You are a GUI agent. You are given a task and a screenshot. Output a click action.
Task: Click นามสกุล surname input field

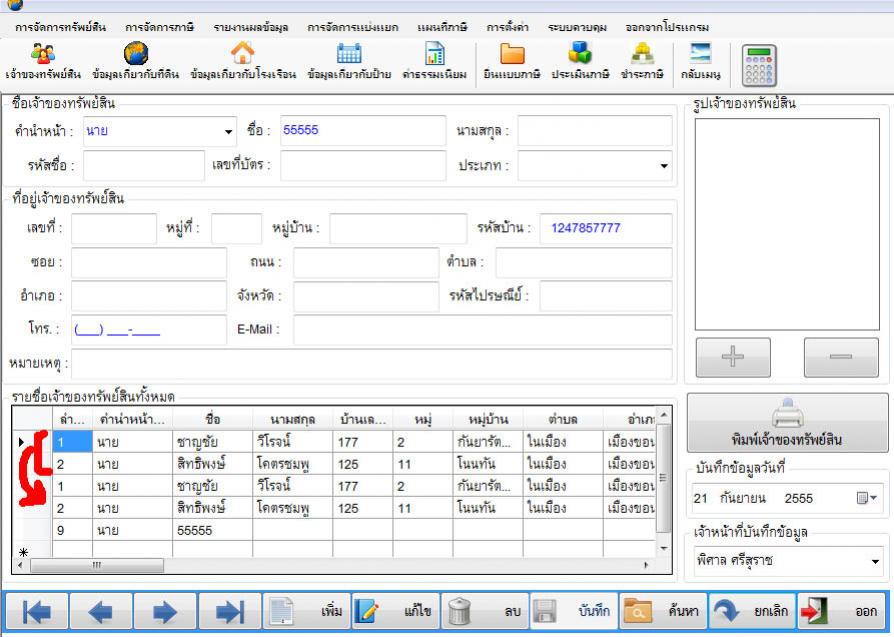[595, 131]
